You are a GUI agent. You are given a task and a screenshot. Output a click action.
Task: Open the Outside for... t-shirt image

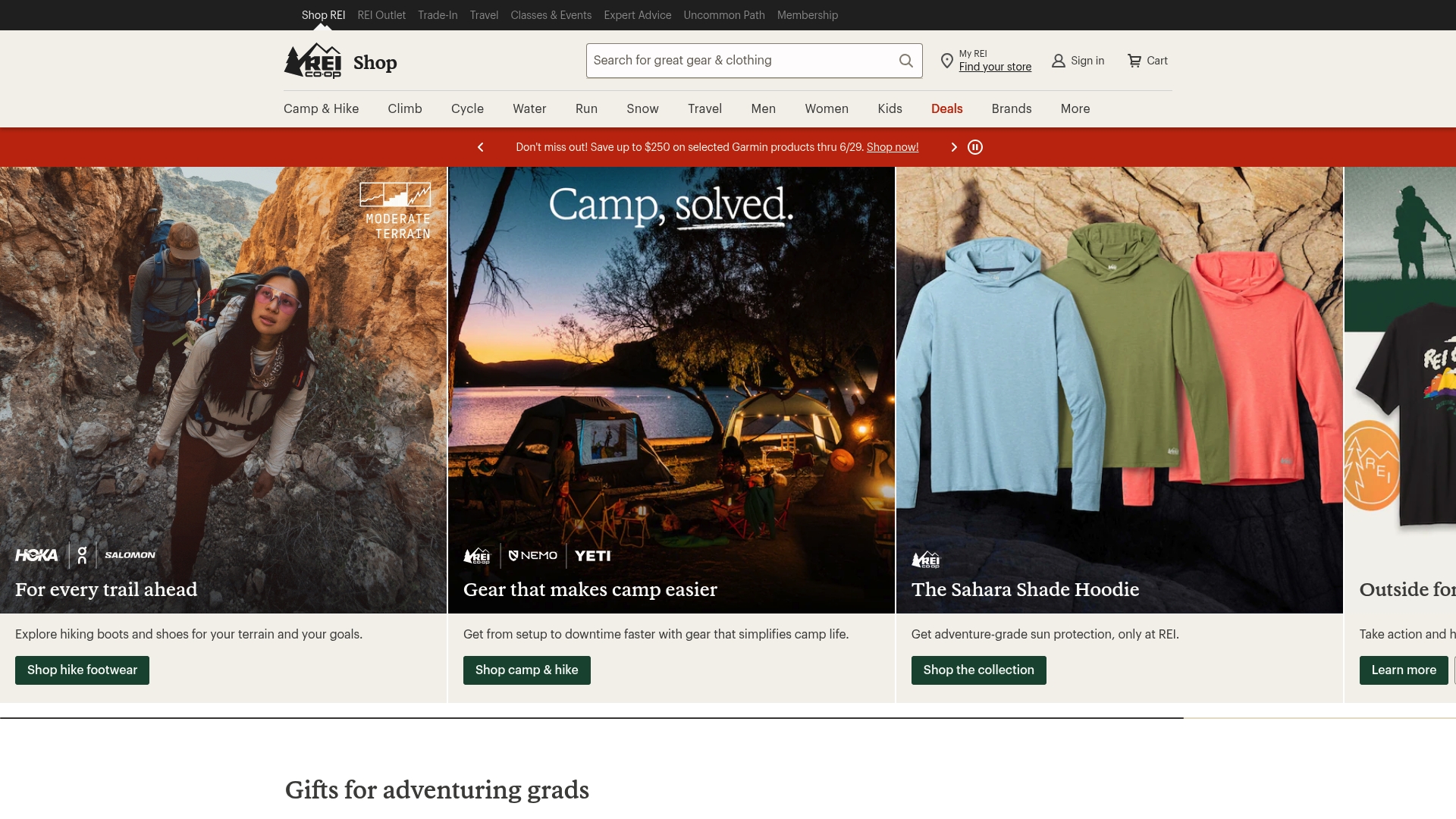click(x=1400, y=390)
